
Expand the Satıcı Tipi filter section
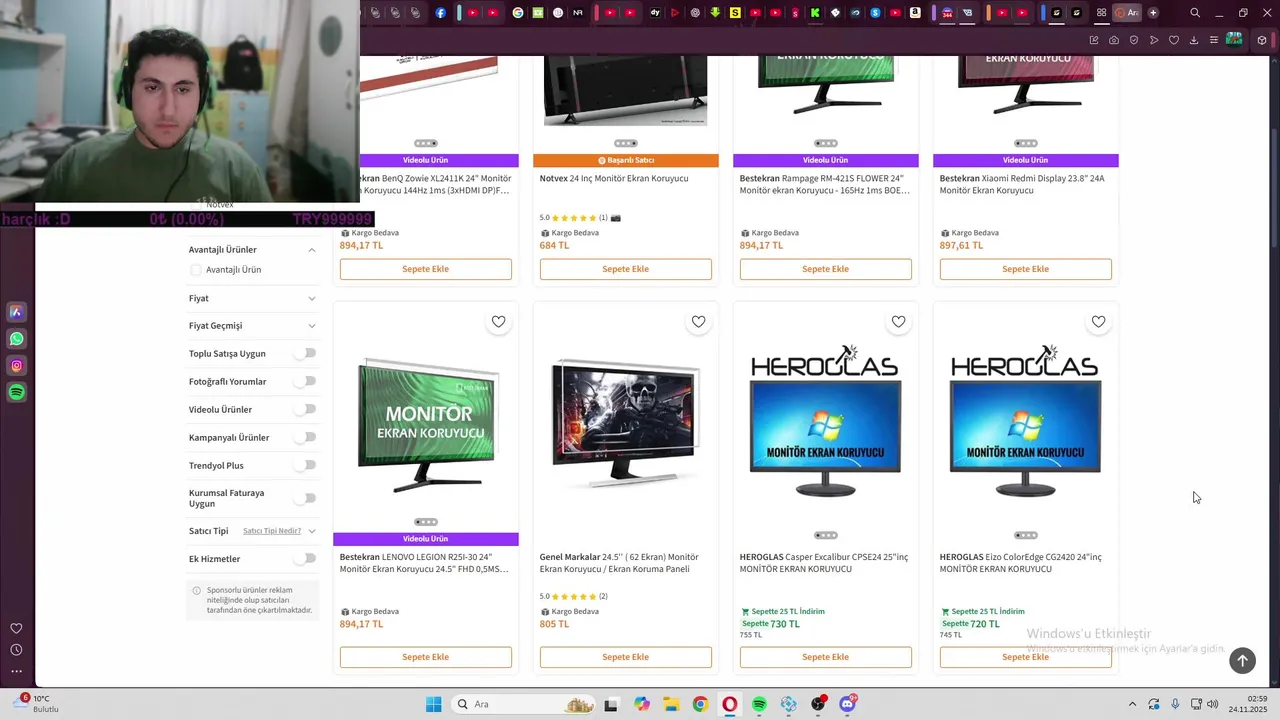pos(312,531)
